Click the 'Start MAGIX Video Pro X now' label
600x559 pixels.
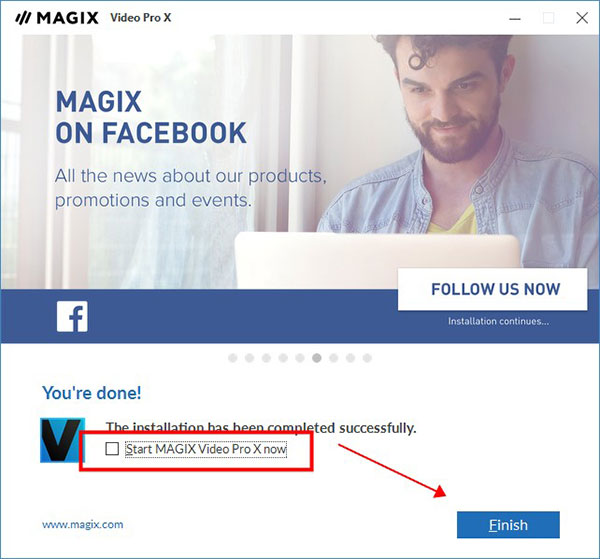[206, 449]
